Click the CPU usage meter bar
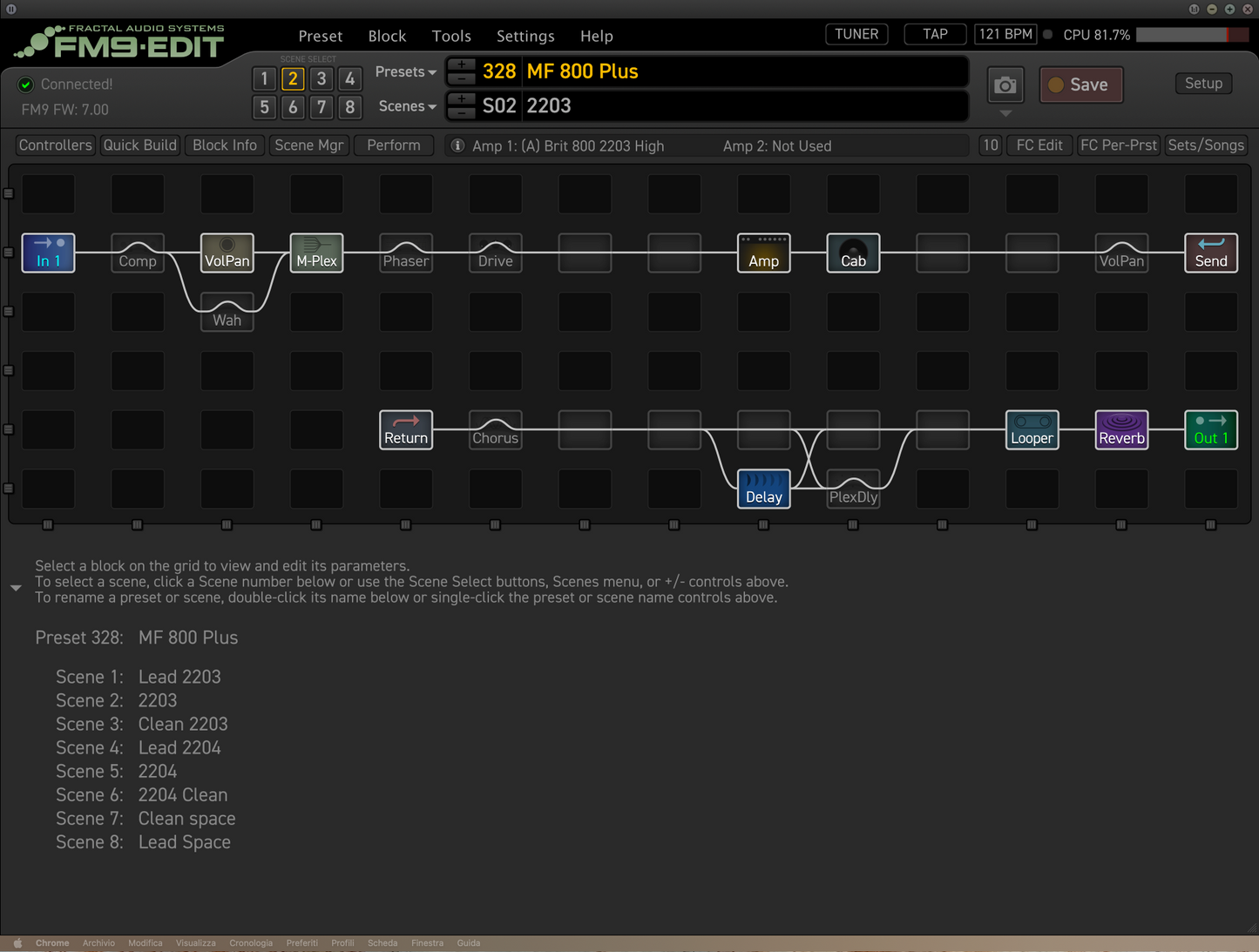The image size is (1259, 952). 1192,35
